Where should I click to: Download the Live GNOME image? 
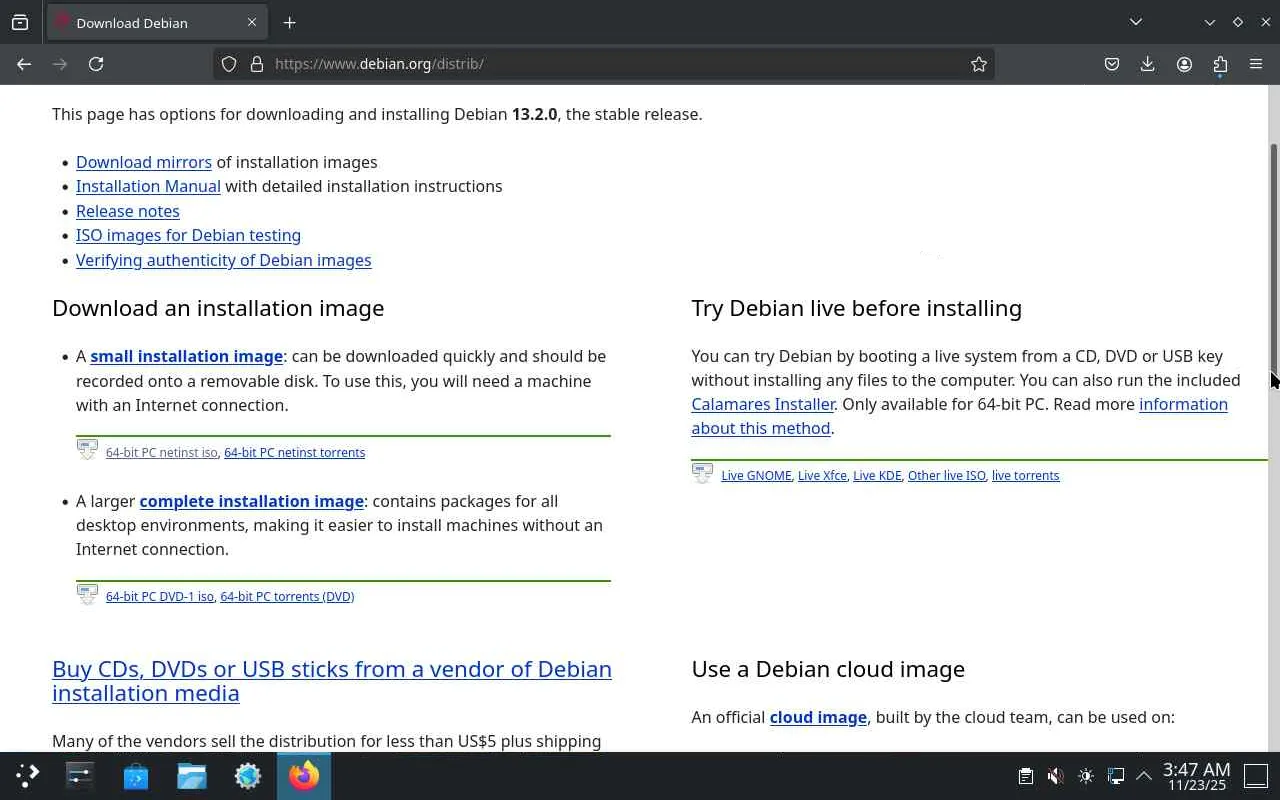(x=756, y=476)
